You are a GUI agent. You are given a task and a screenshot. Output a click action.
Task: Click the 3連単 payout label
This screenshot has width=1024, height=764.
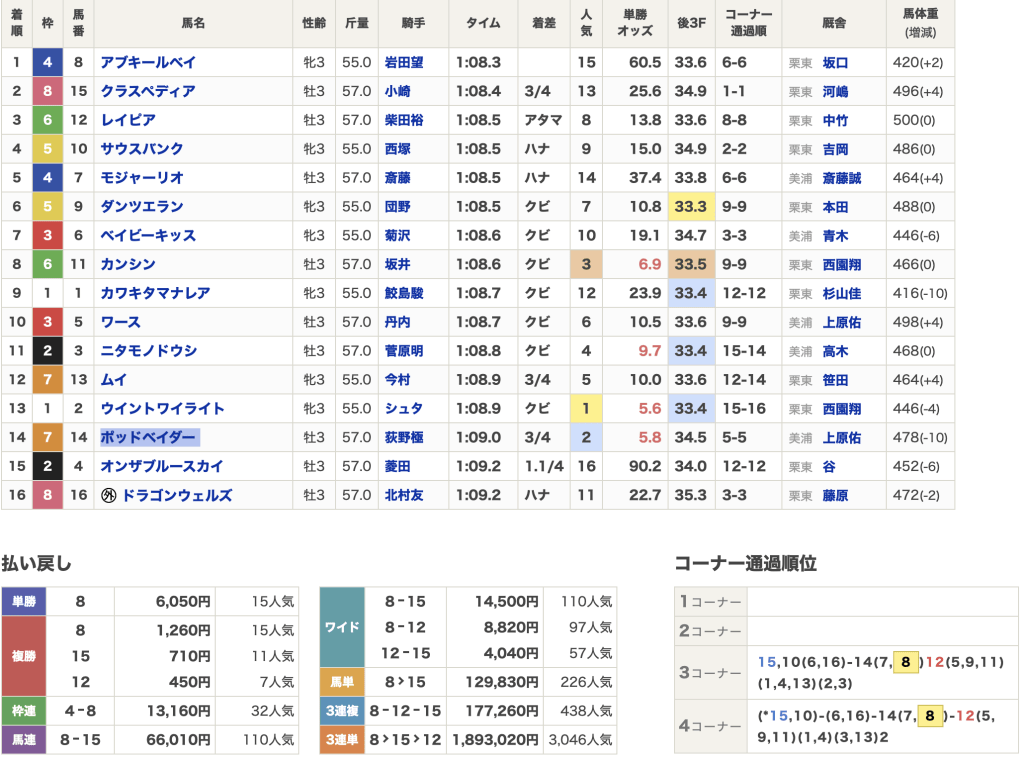tap(342, 739)
